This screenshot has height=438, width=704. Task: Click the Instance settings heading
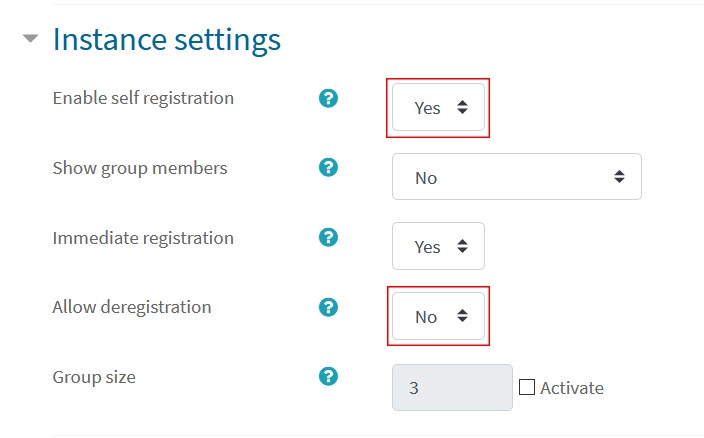(167, 40)
